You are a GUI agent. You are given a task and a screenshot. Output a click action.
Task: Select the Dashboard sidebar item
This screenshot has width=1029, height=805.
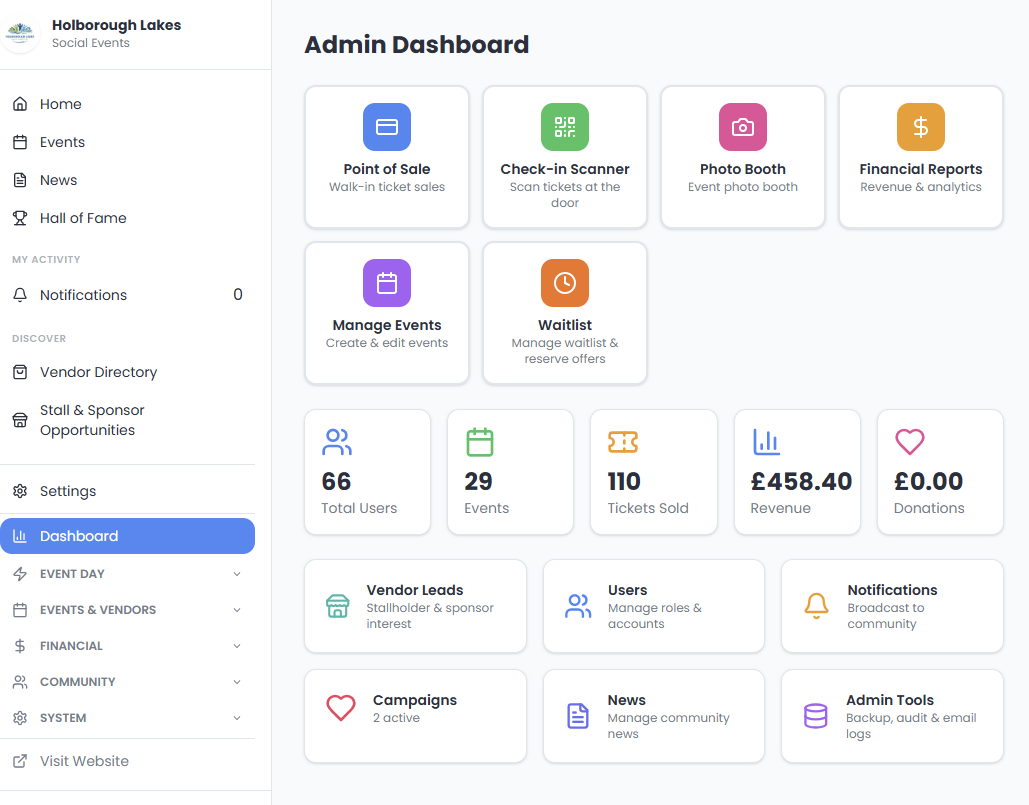(x=127, y=536)
